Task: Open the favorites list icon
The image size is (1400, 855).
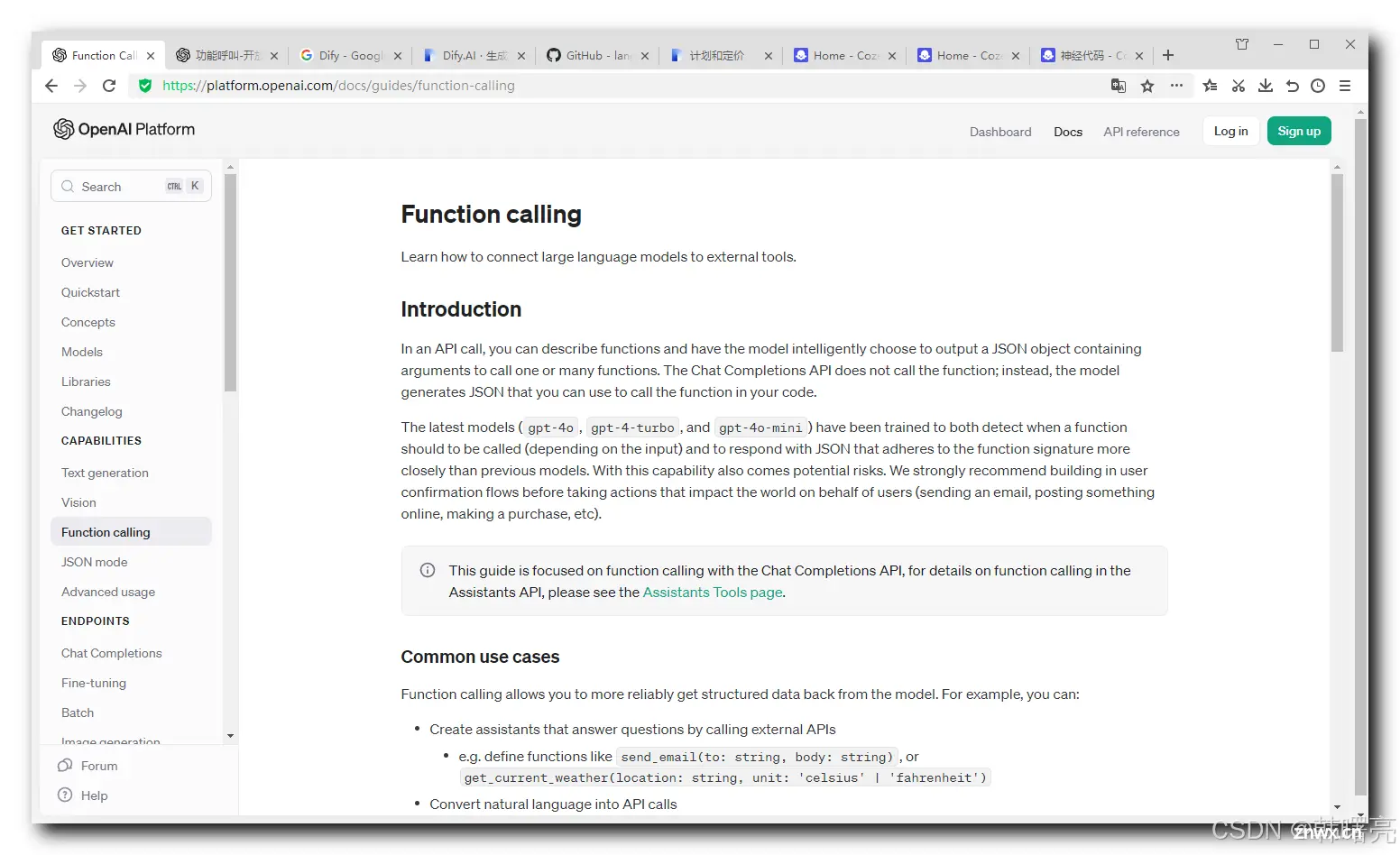Action: tap(1211, 86)
